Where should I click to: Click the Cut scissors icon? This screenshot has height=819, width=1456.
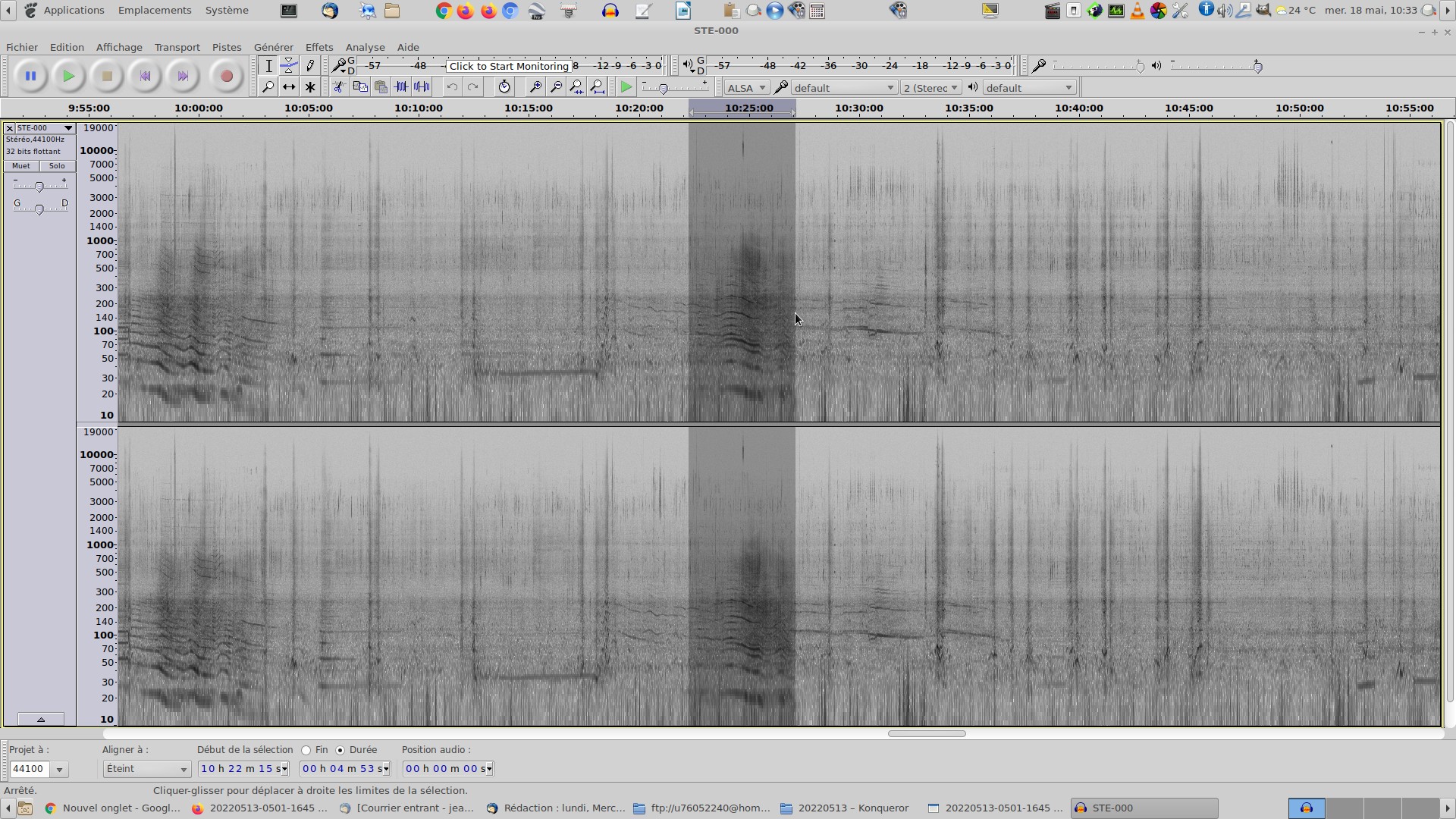tap(339, 87)
